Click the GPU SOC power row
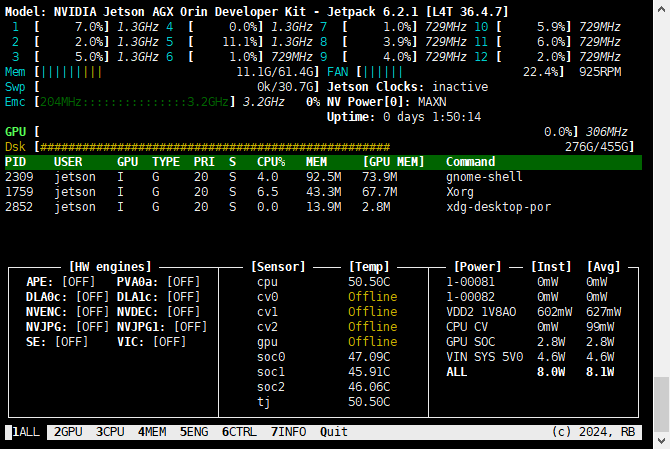 click(530, 342)
